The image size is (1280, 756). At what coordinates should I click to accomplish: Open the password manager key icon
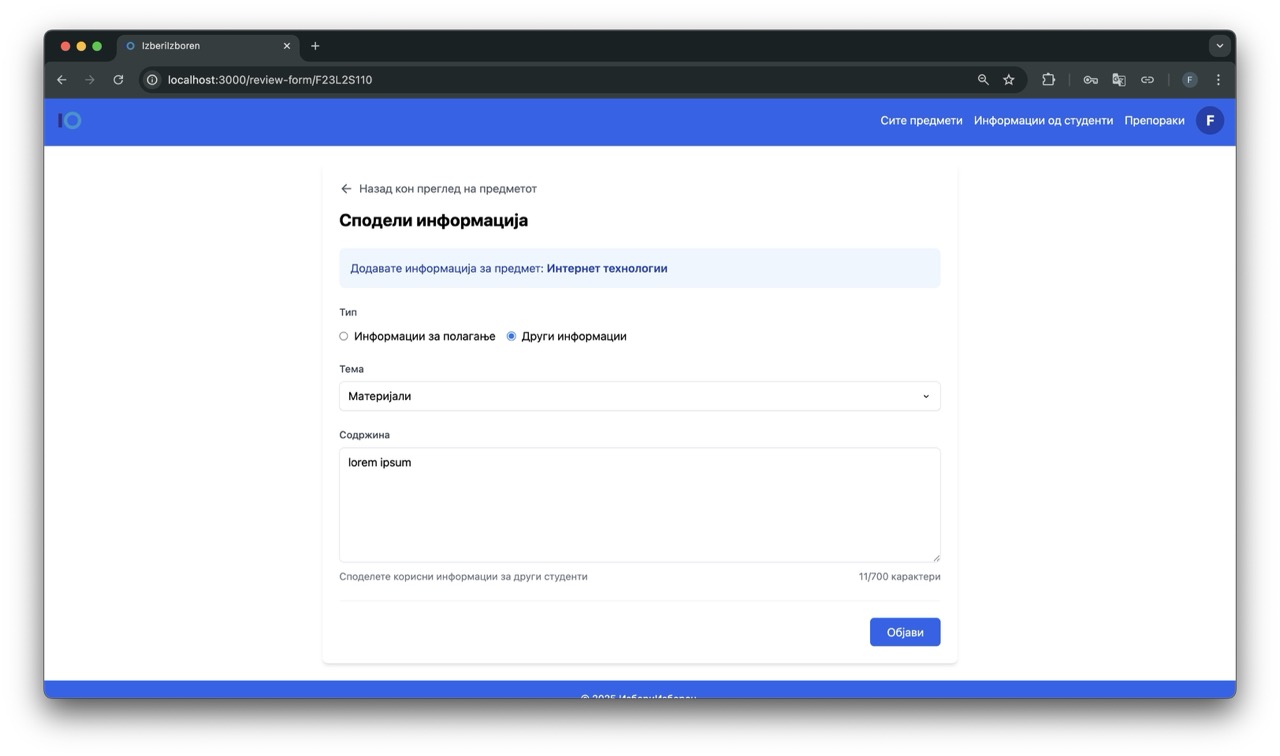tap(1090, 80)
